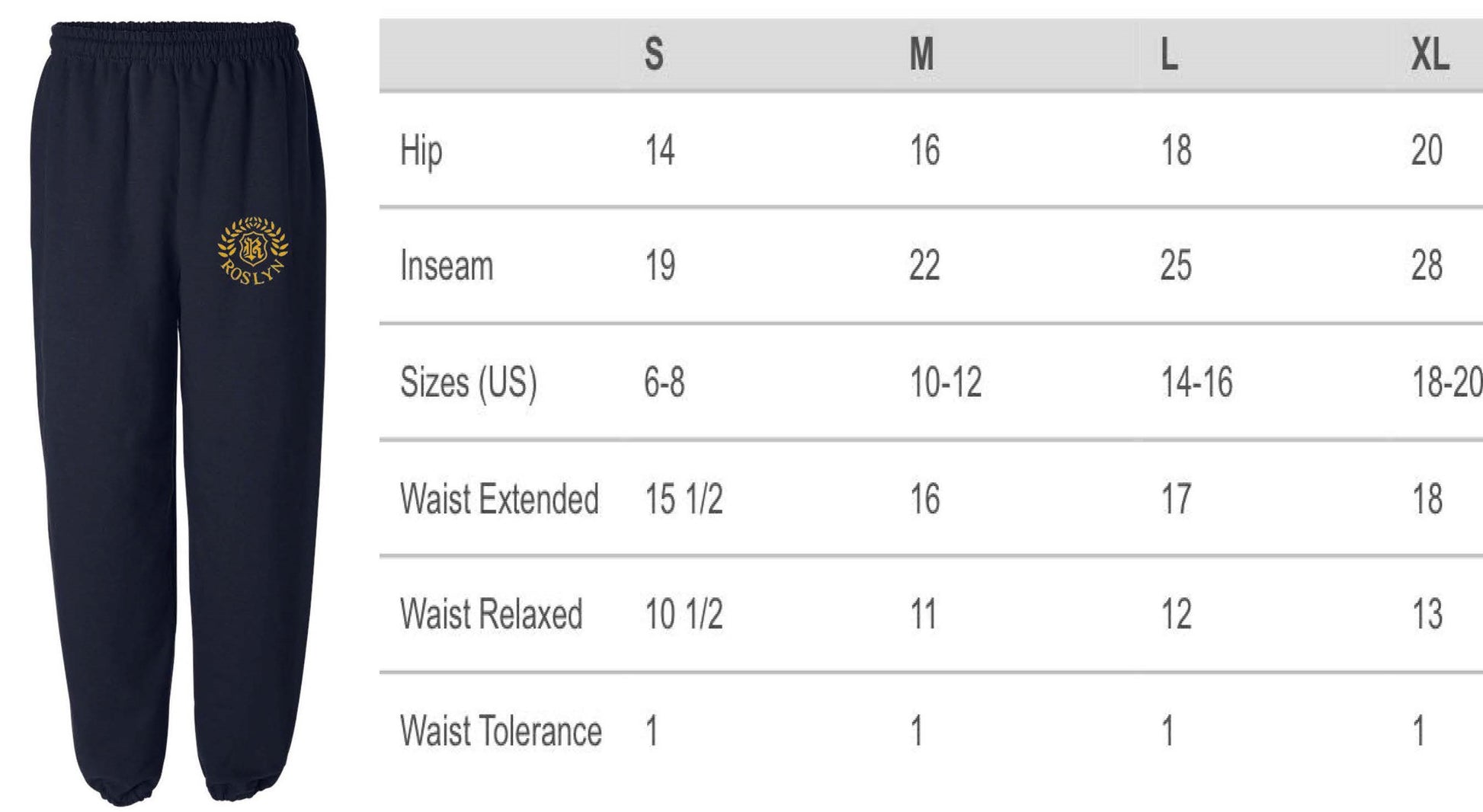This screenshot has width=1483, height=812.
Task: Select the M size column header
Action: 921,55
